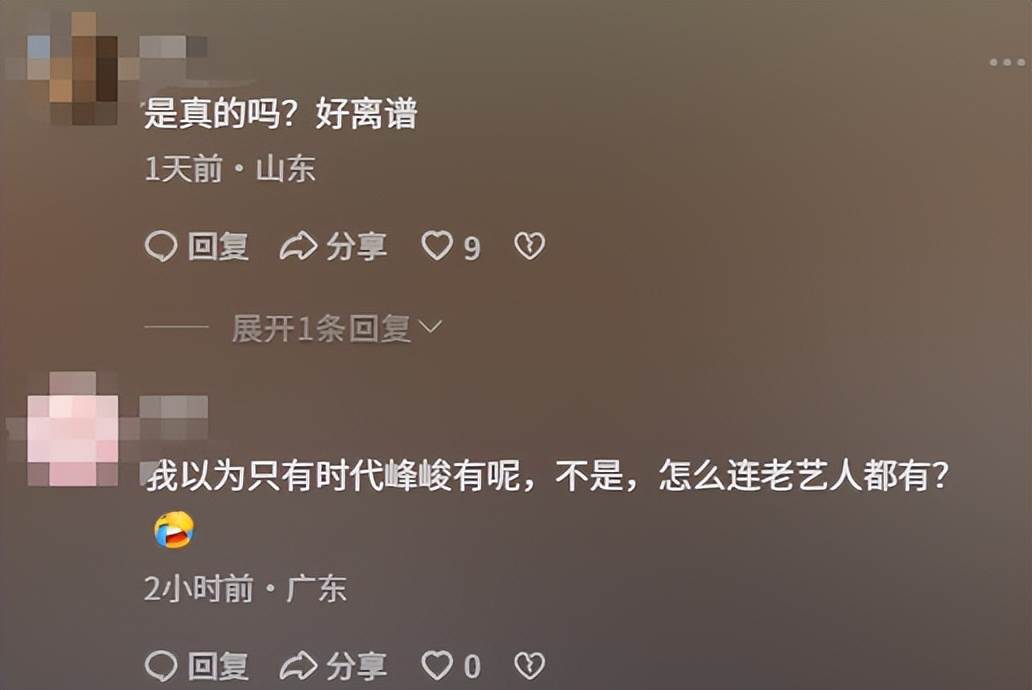Dislike the '好离谱' comment via broken heart
The image size is (1032, 690).
(530, 246)
